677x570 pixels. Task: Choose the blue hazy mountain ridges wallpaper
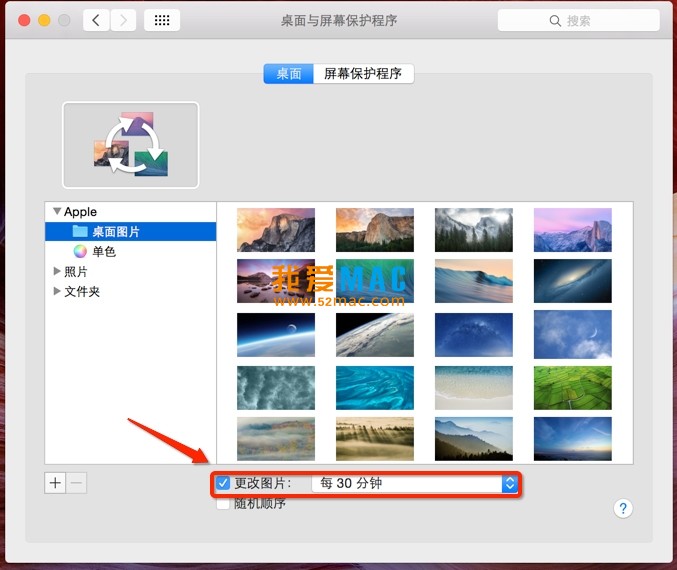pos(474,439)
